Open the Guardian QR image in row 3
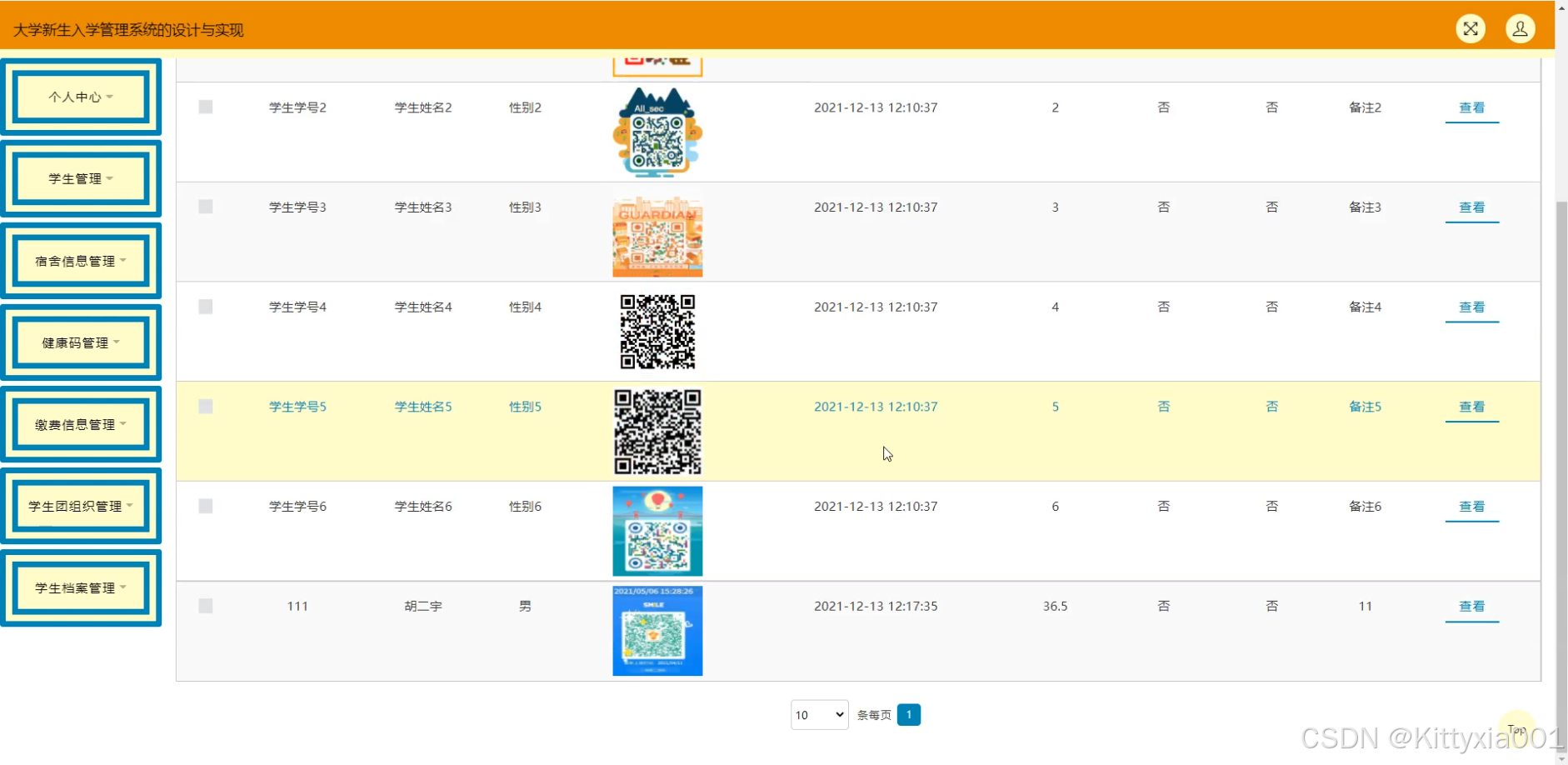Screen dimensions: 1568x765 pyautogui.click(x=657, y=237)
